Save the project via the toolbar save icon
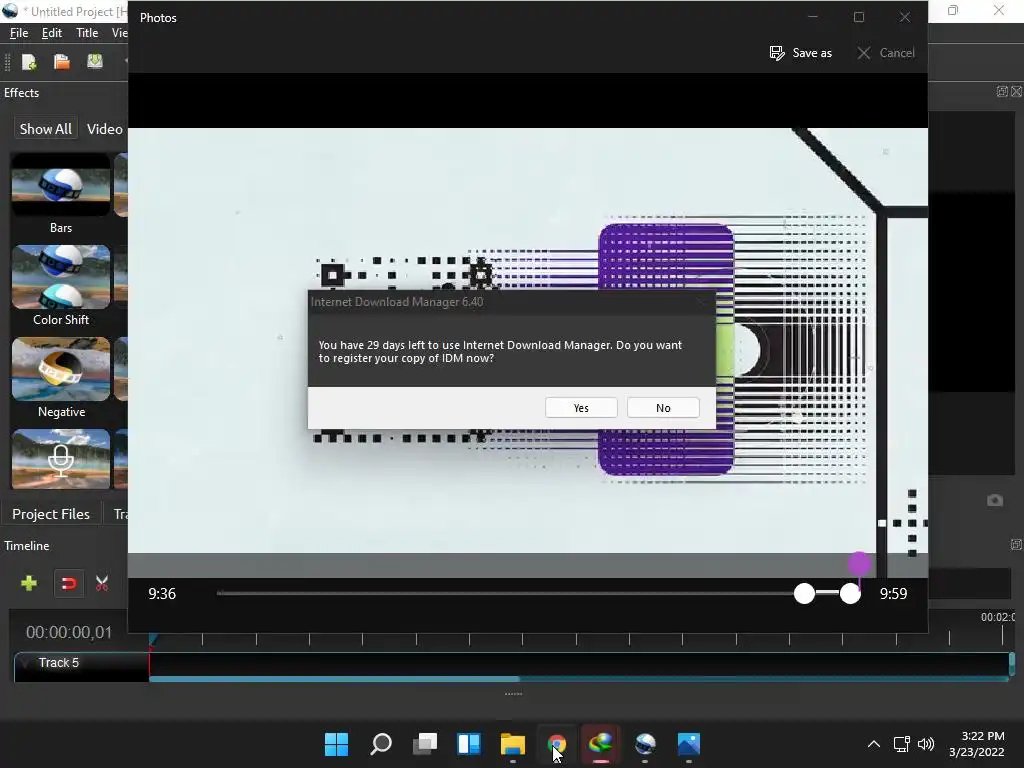This screenshot has width=1024, height=768. [95, 61]
